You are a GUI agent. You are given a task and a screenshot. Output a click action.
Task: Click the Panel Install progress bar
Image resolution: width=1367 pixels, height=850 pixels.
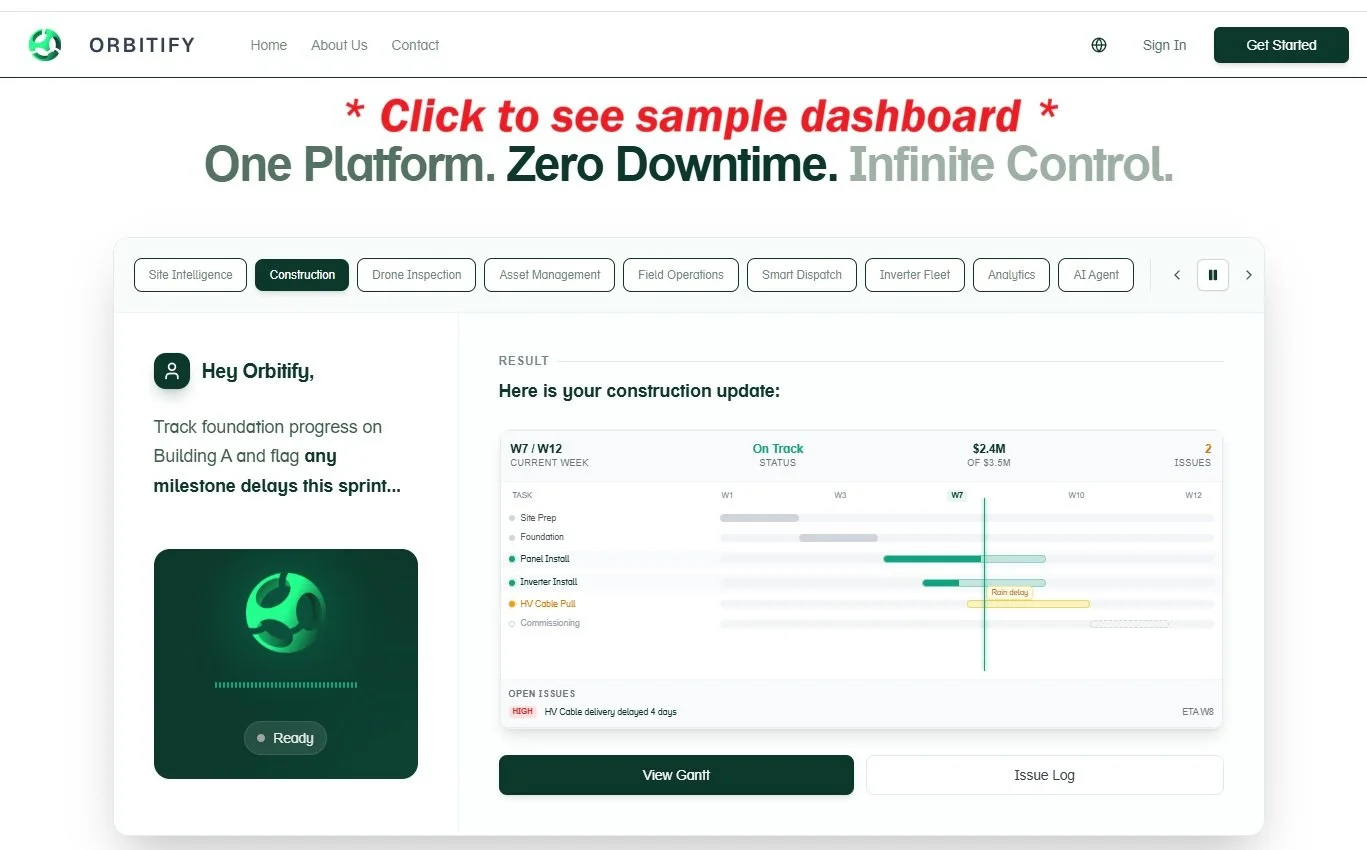click(x=964, y=559)
